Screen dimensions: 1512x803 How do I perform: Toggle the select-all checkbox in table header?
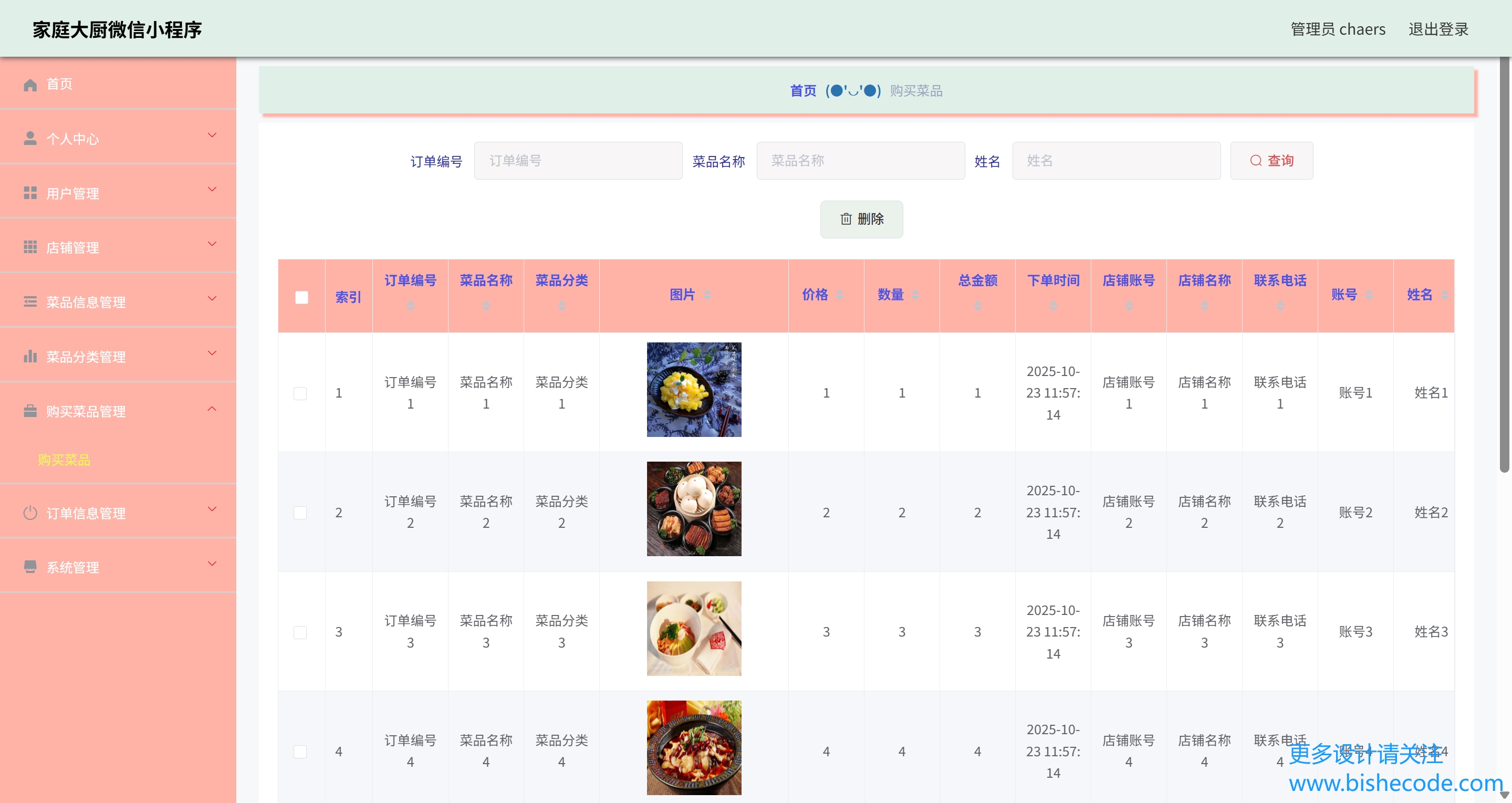click(x=301, y=298)
